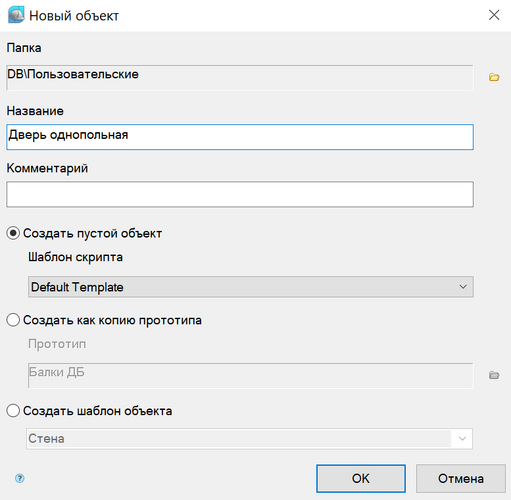Expand the Стена object template dropdown
The width and height of the screenshot is (511, 500).
[x=249, y=439]
